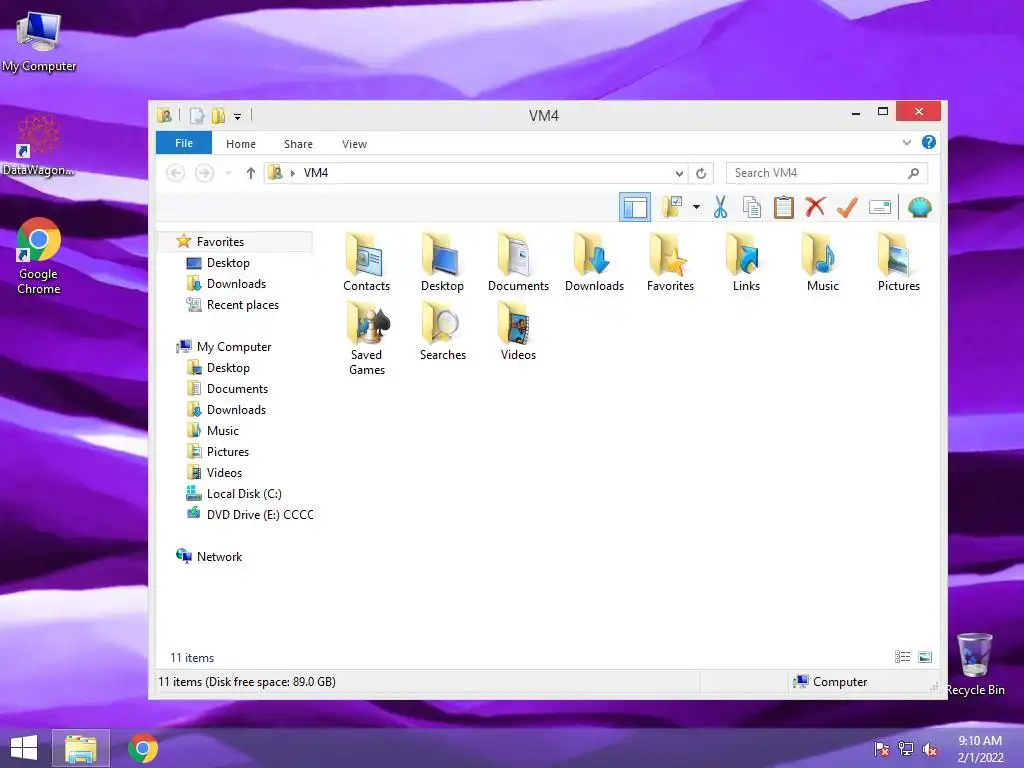Open the Windows Start button
This screenshot has height=768, width=1024.
pyautogui.click(x=24, y=748)
